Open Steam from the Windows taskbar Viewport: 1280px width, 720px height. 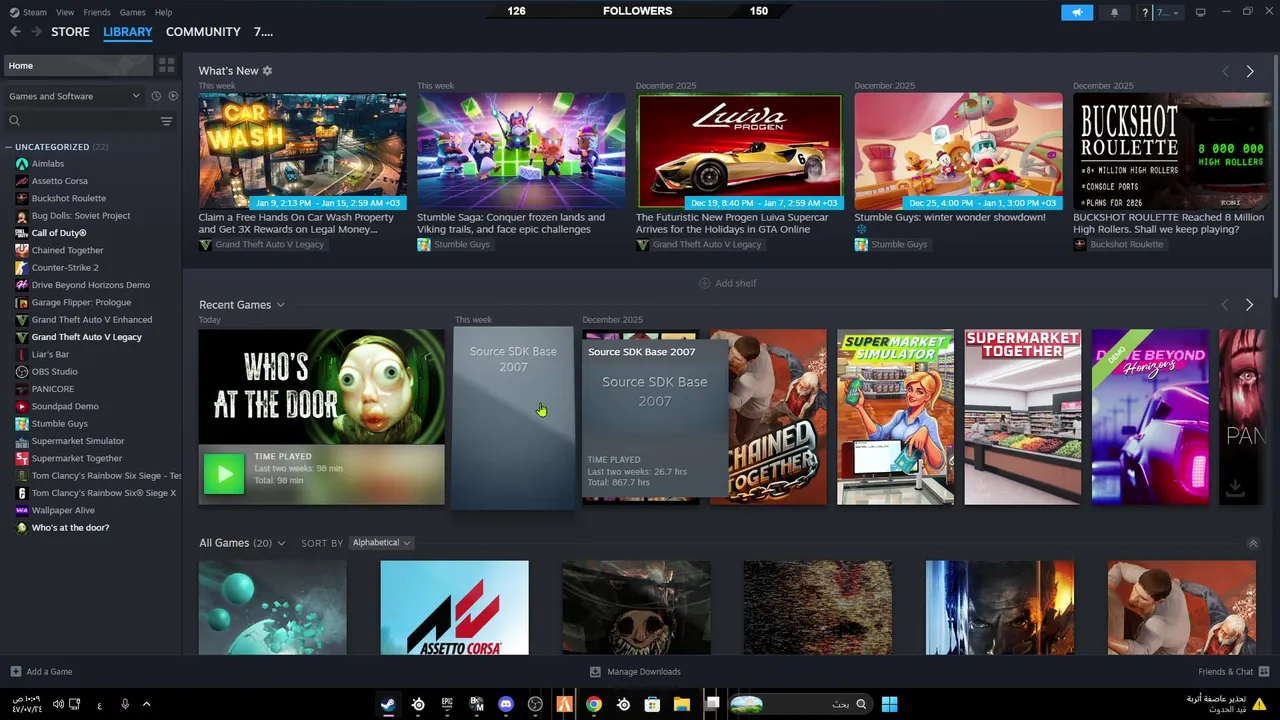(388, 704)
